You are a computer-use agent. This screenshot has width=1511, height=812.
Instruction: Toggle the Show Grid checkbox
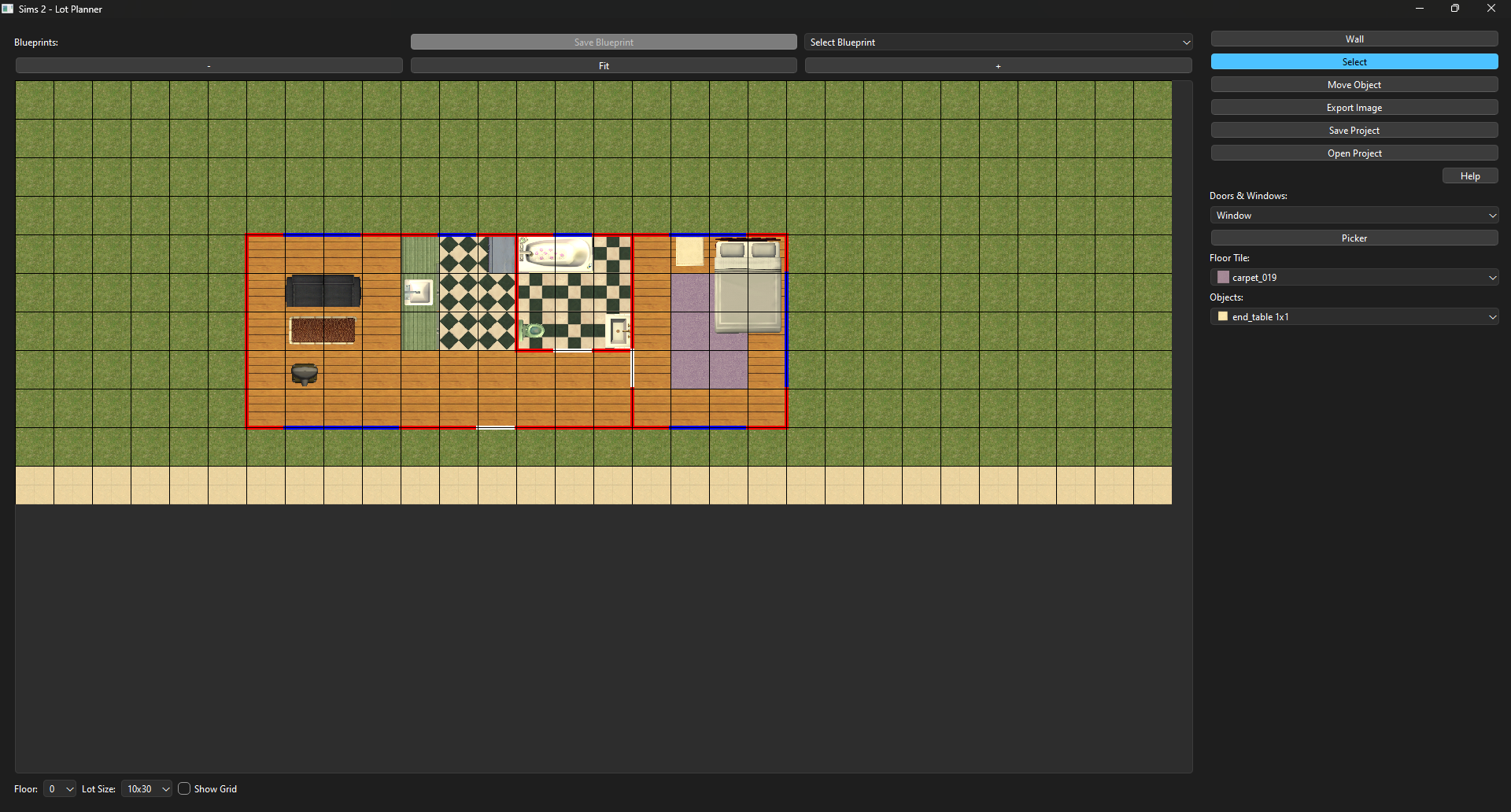[184, 788]
